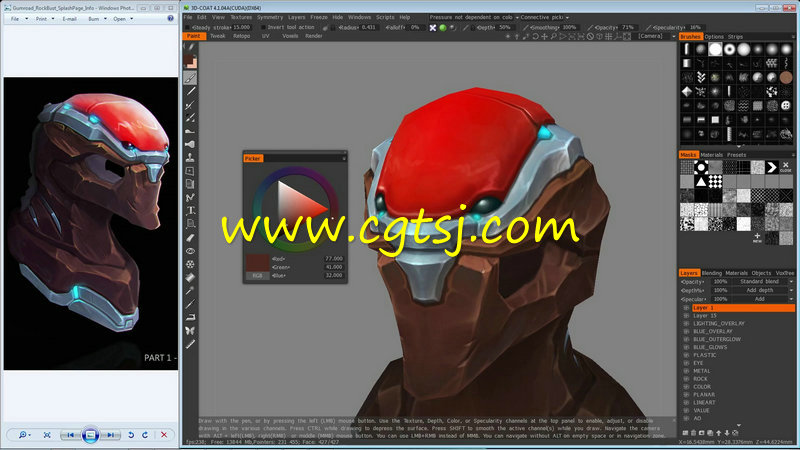
Task: Select the text tool (T) in toolbar
Action: [190, 211]
